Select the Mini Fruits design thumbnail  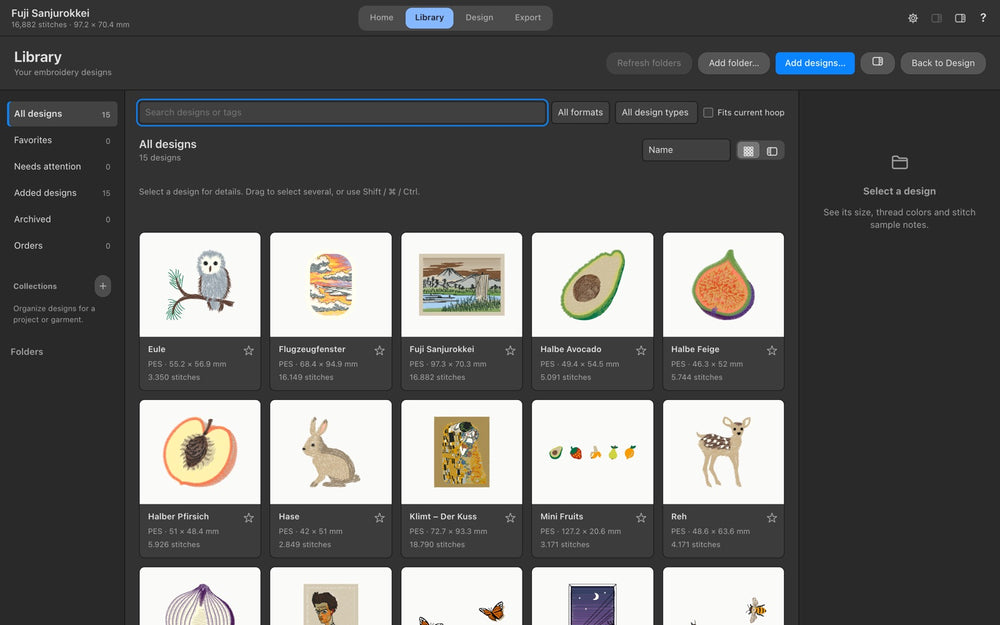pyautogui.click(x=592, y=452)
